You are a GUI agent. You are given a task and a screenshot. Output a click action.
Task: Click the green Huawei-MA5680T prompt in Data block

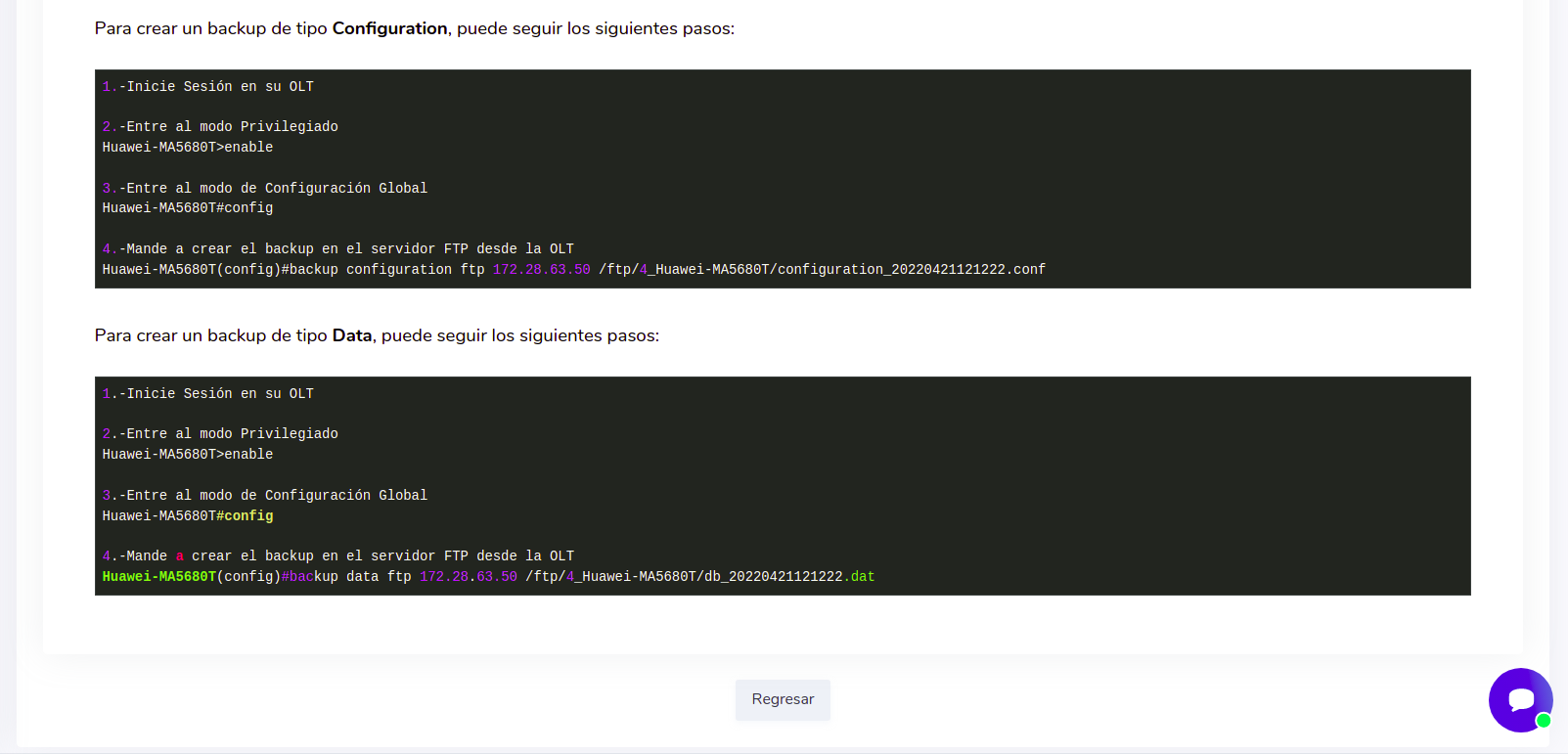(x=158, y=577)
